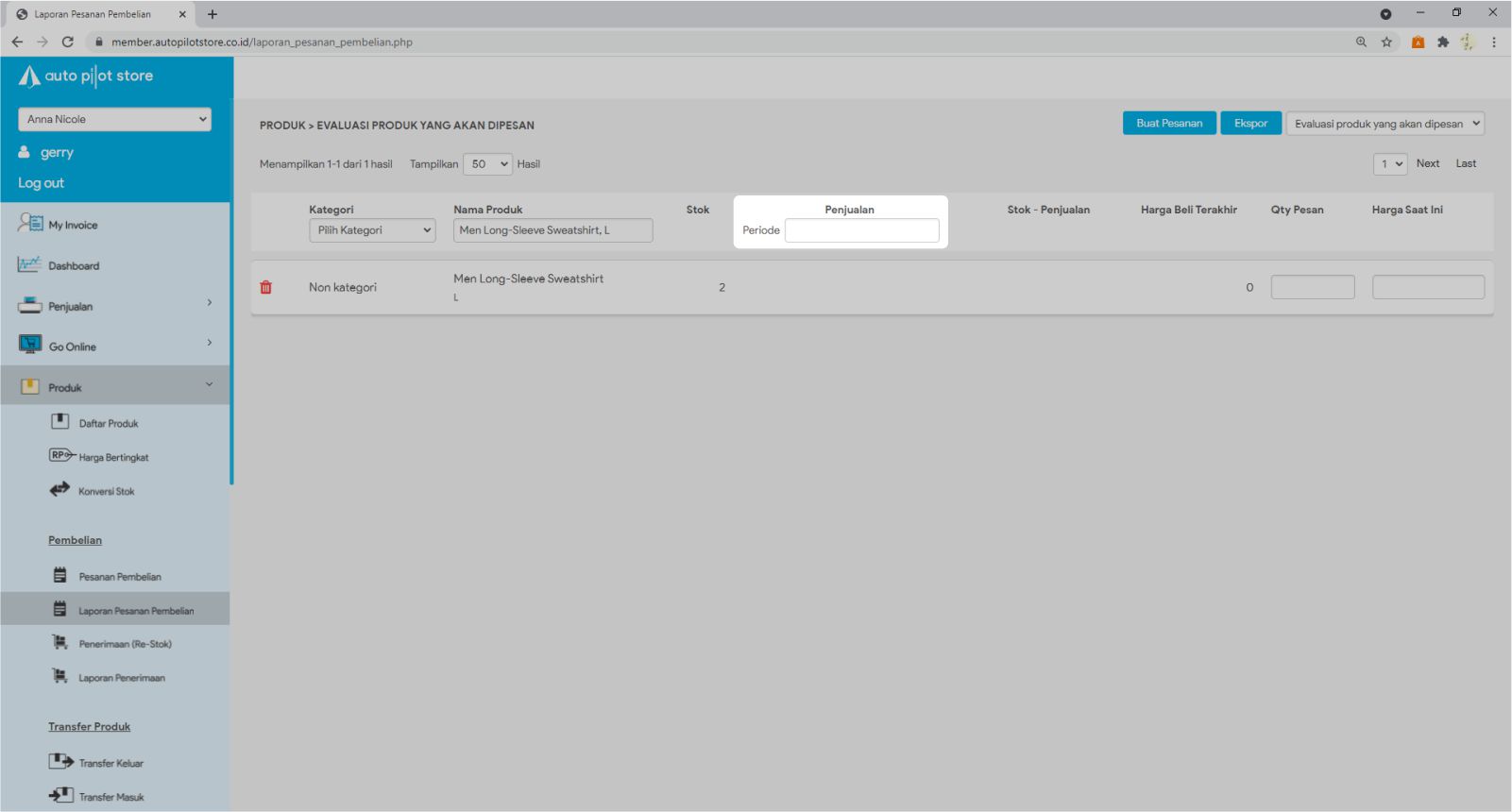Click the Konversi Stok arrows icon
Image resolution: width=1512 pixels, height=812 pixels.
59,490
